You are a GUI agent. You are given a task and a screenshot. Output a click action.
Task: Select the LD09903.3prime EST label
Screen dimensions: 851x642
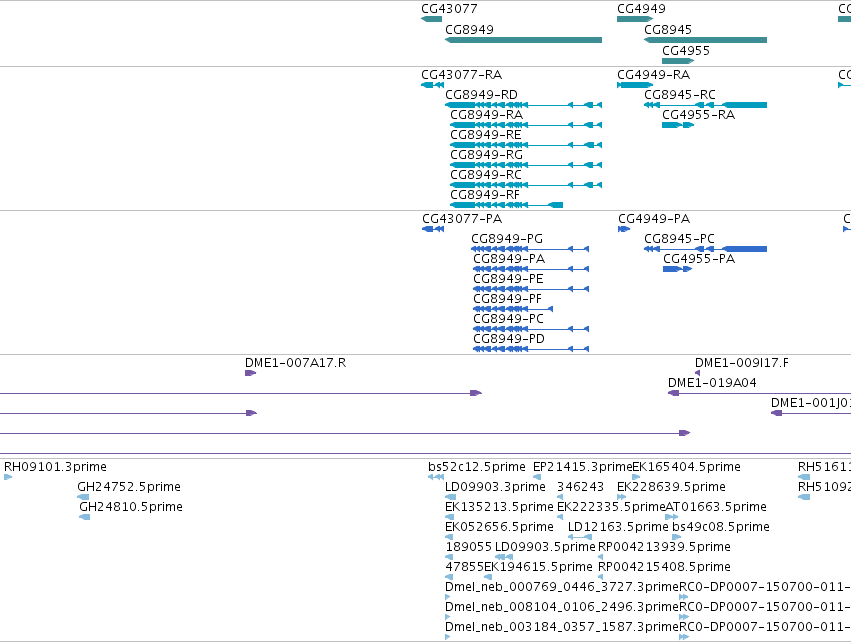(495, 487)
